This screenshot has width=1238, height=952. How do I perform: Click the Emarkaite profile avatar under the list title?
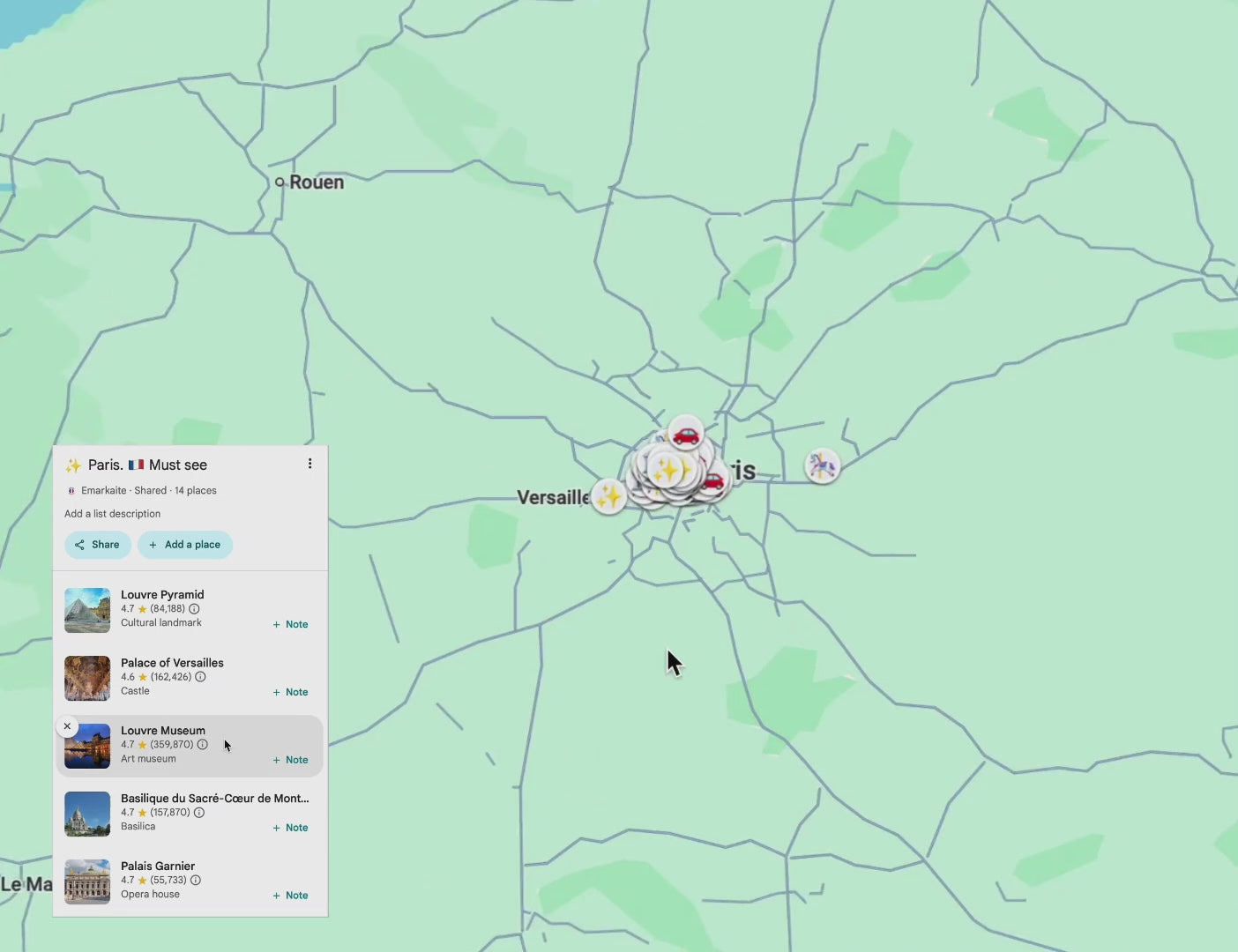(x=71, y=490)
